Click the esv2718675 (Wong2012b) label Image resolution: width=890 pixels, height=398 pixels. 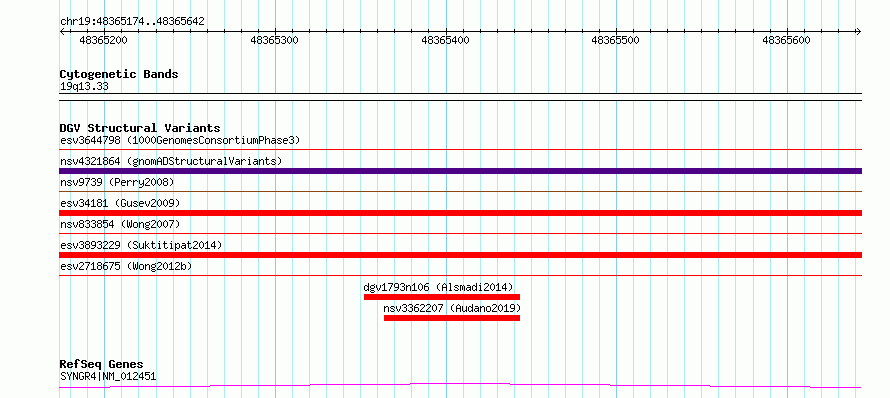pyautogui.click(x=125, y=266)
